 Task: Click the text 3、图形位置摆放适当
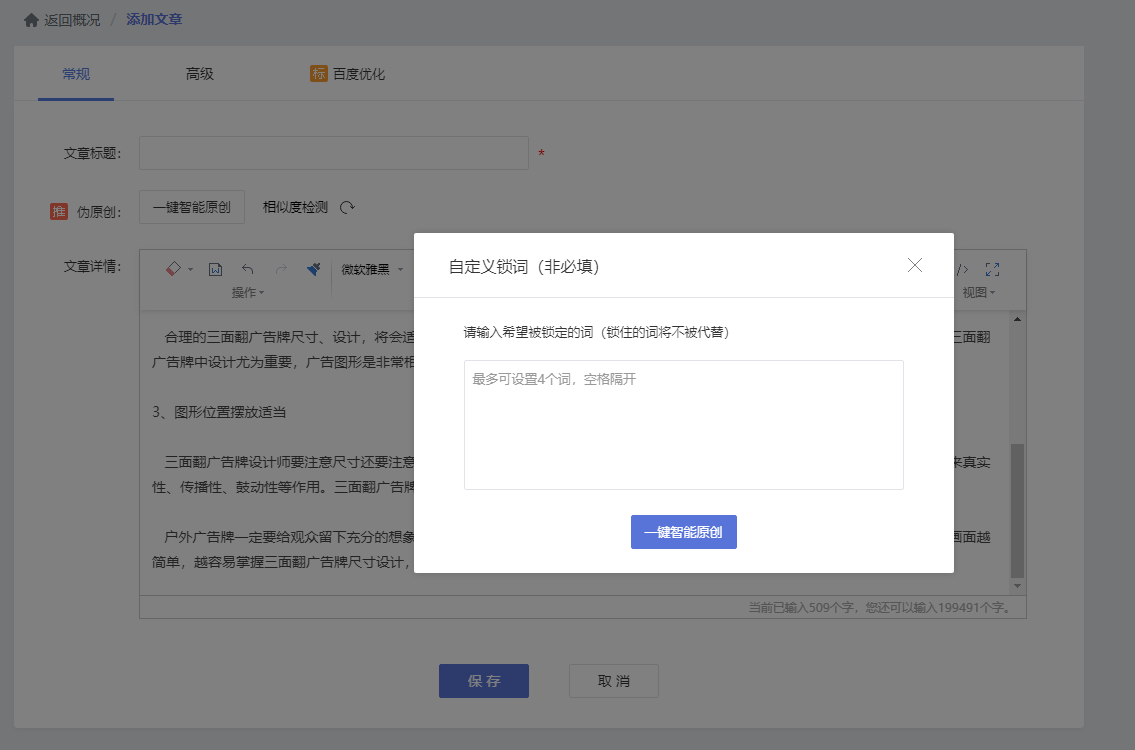219,412
